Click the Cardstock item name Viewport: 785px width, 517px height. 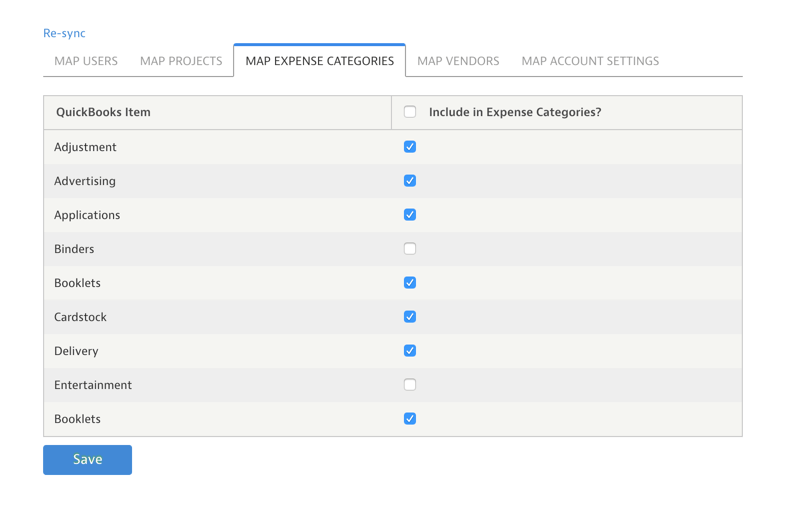(80, 317)
